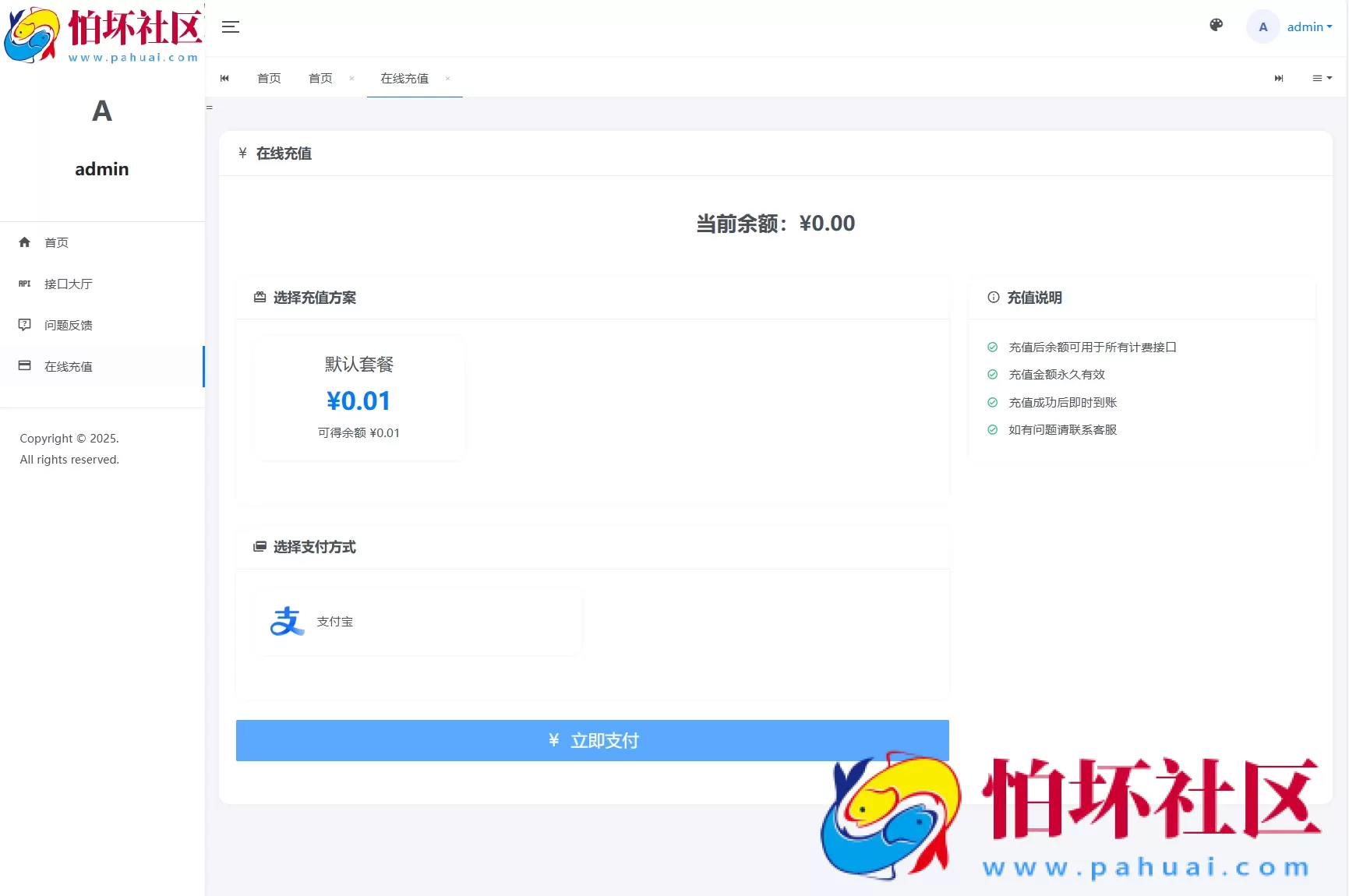Click the hamburger menu icon at top left
Viewport: 1349px width, 896px height.
click(x=230, y=26)
